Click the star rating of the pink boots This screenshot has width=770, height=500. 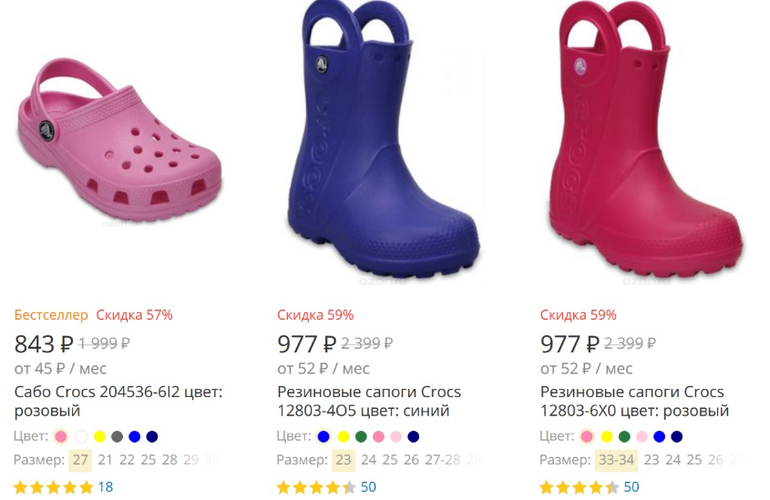coord(579,487)
